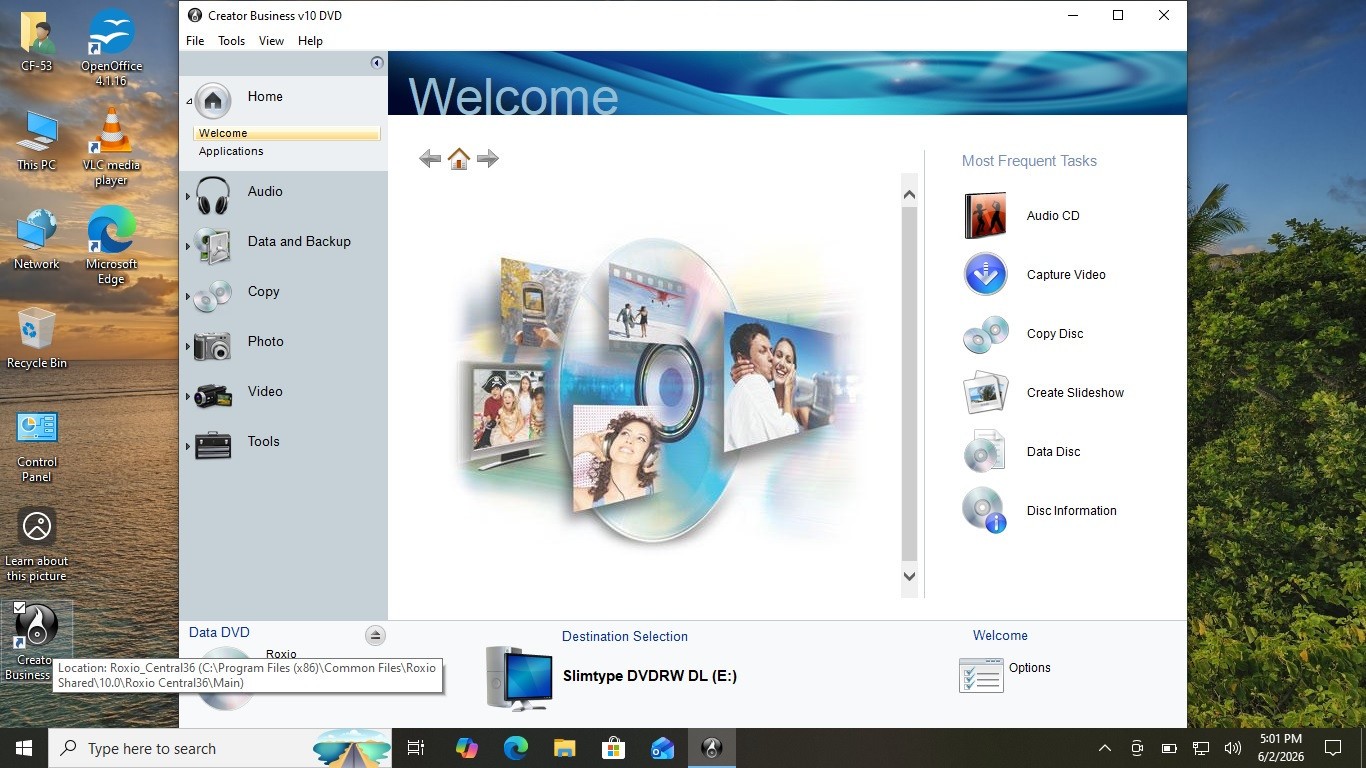
Task: Click the Copy Disc task icon
Action: pyautogui.click(x=985, y=334)
